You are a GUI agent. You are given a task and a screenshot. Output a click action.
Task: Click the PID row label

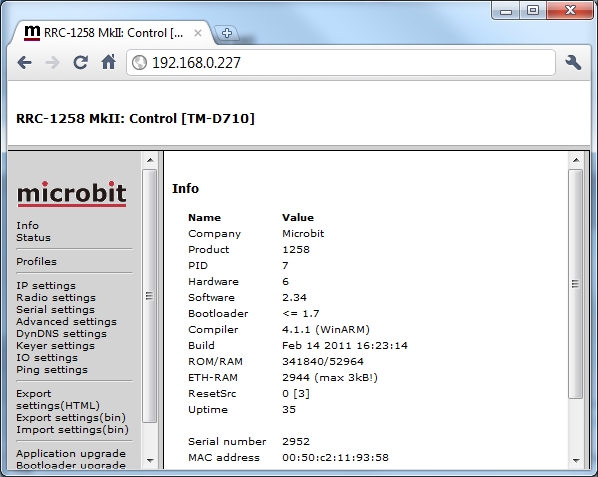coord(198,265)
